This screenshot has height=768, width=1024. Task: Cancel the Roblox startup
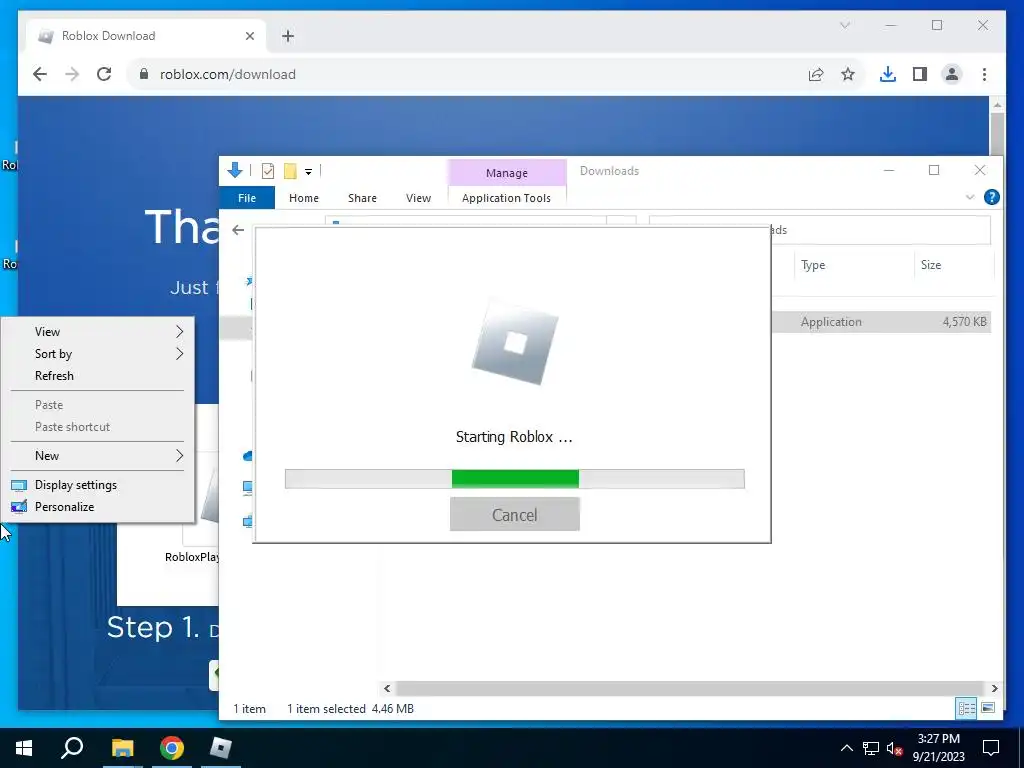coord(515,515)
